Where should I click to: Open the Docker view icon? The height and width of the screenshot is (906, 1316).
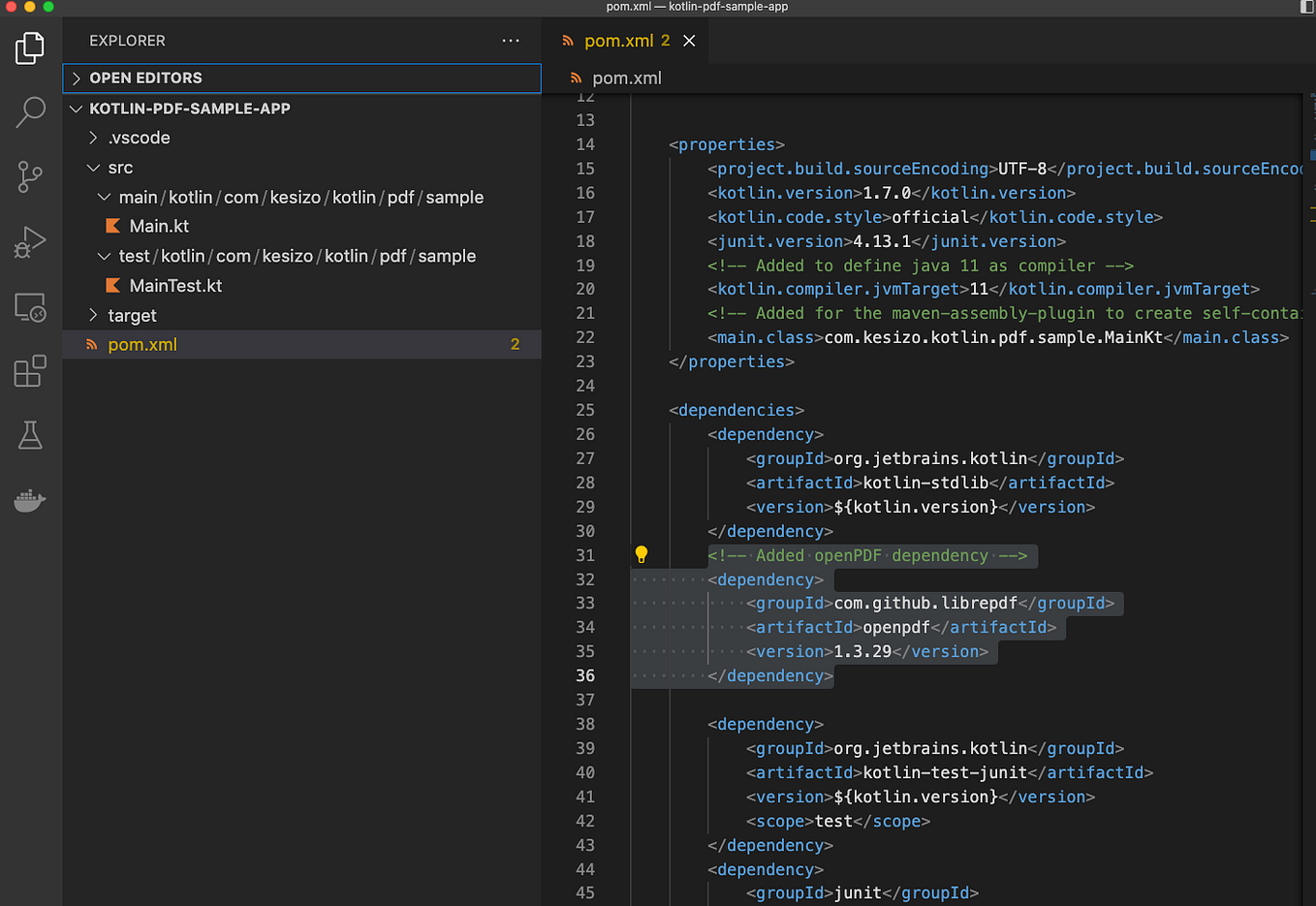(30, 501)
